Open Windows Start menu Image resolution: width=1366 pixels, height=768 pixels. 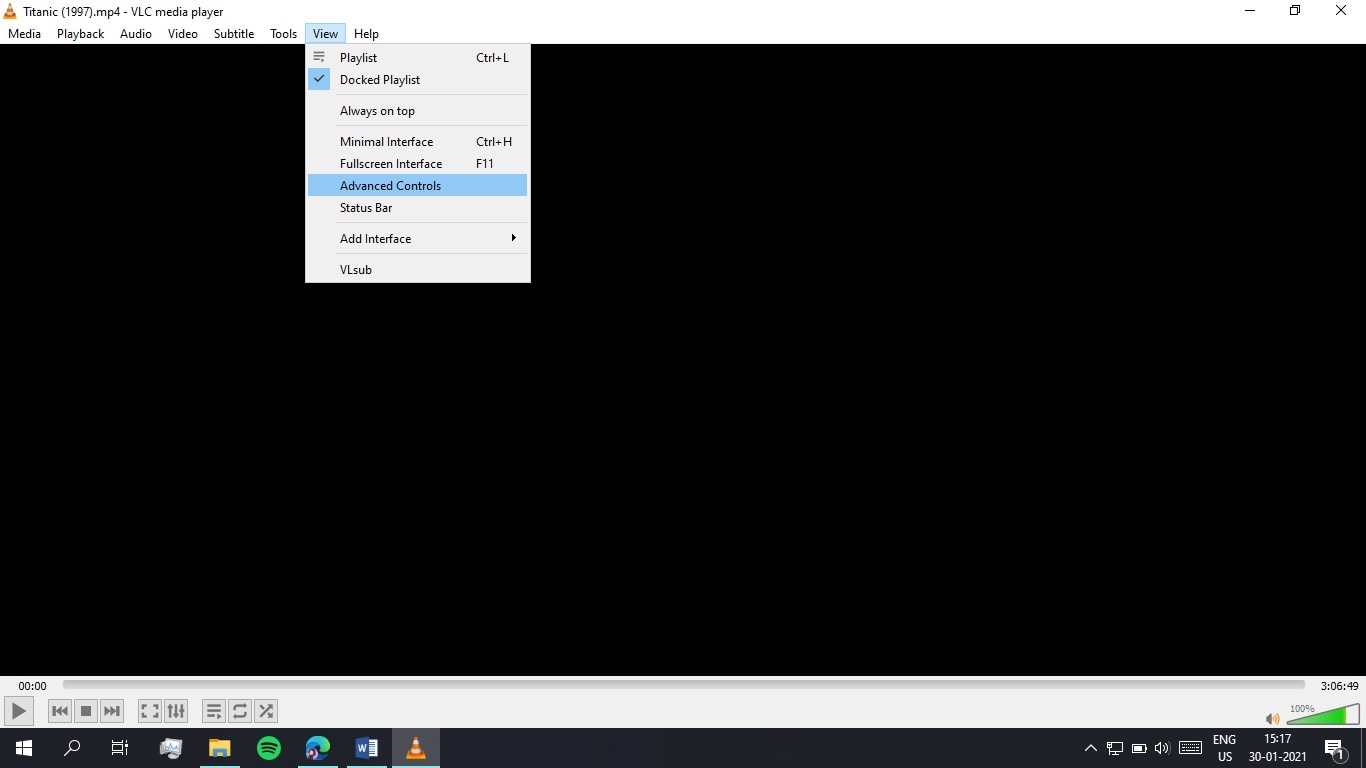[x=24, y=748]
